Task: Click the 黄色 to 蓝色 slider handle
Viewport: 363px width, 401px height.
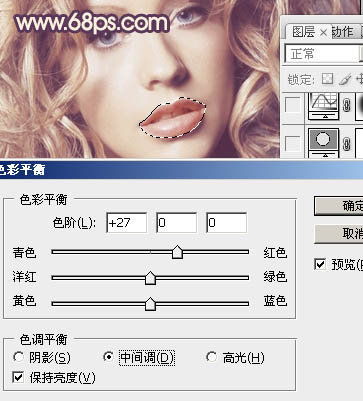Action: pyautogui.click(x=151, y=304)
